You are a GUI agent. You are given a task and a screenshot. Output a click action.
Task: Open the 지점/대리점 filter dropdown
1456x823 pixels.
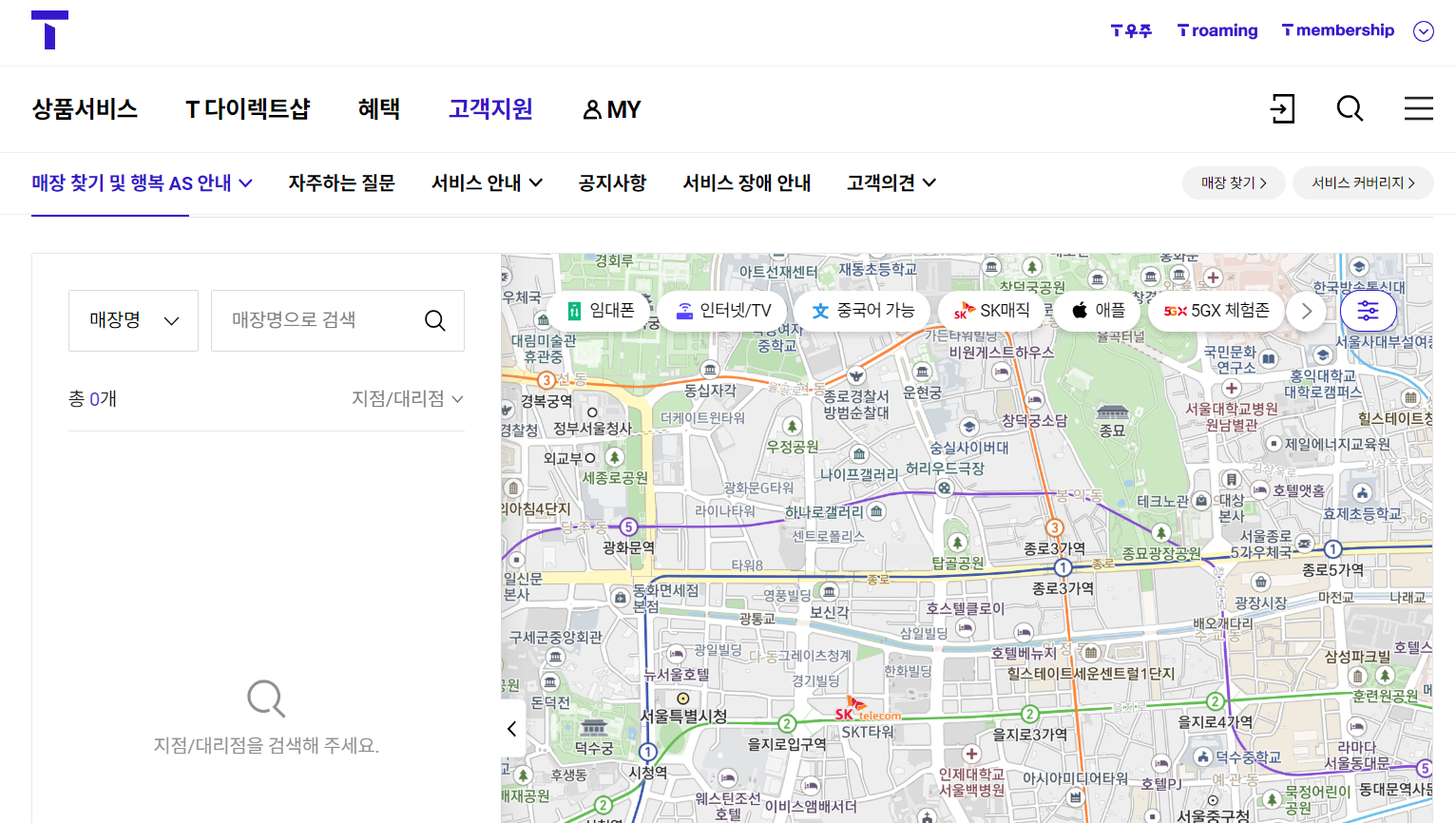point(409,399)
